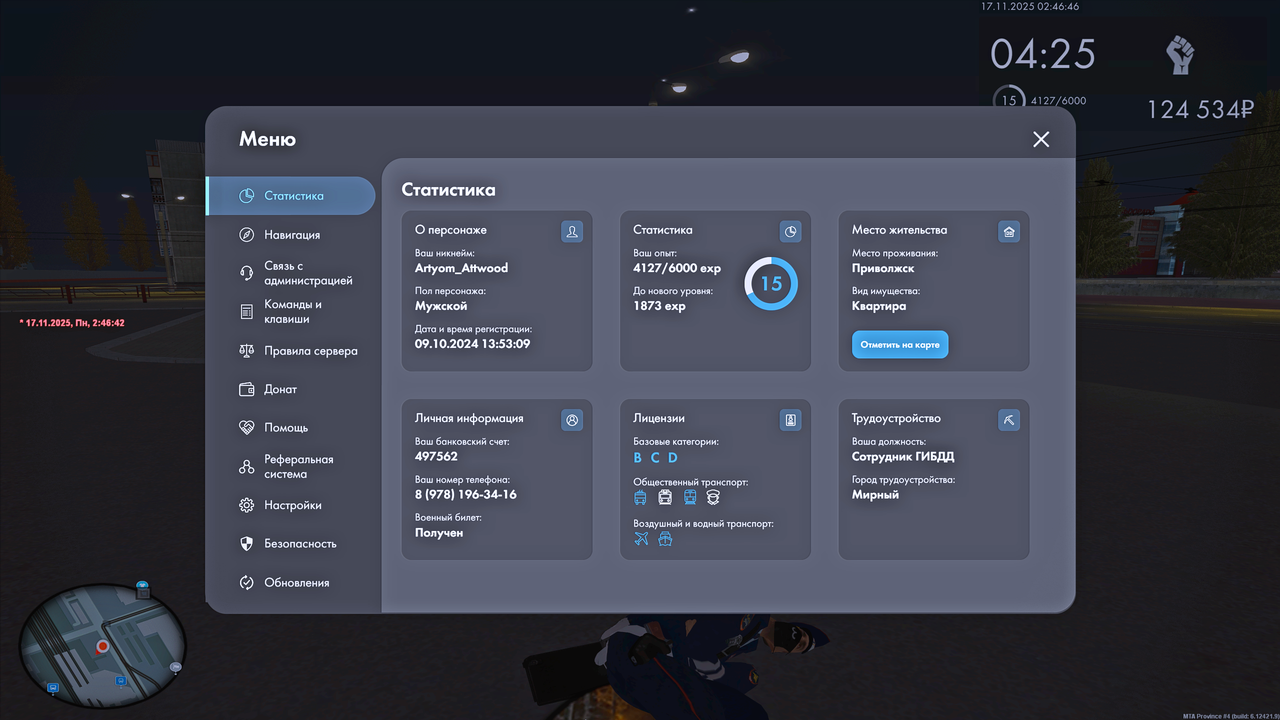Click the gear icon beside Настройки
Screen dimensions: 1280x720
(247, 506)
